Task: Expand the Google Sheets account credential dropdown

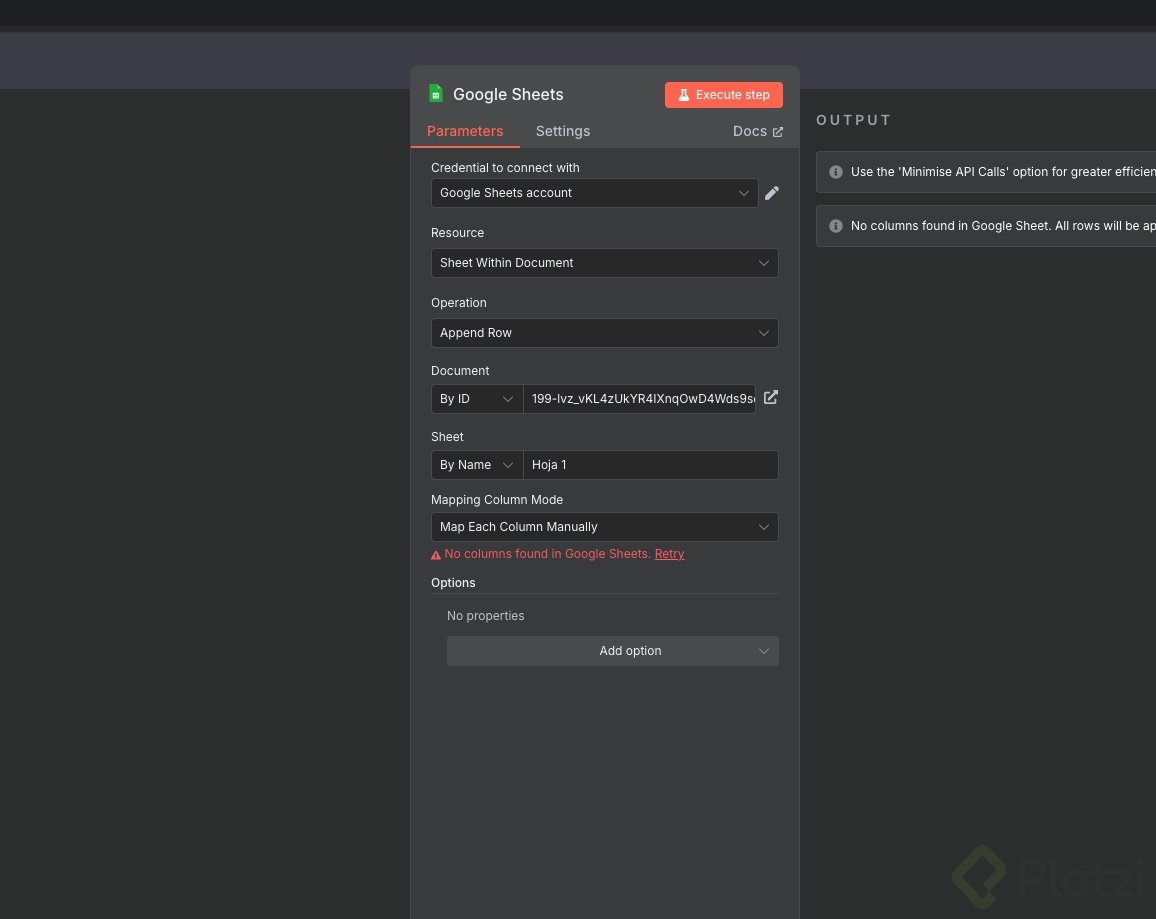Action: (594, 193)
